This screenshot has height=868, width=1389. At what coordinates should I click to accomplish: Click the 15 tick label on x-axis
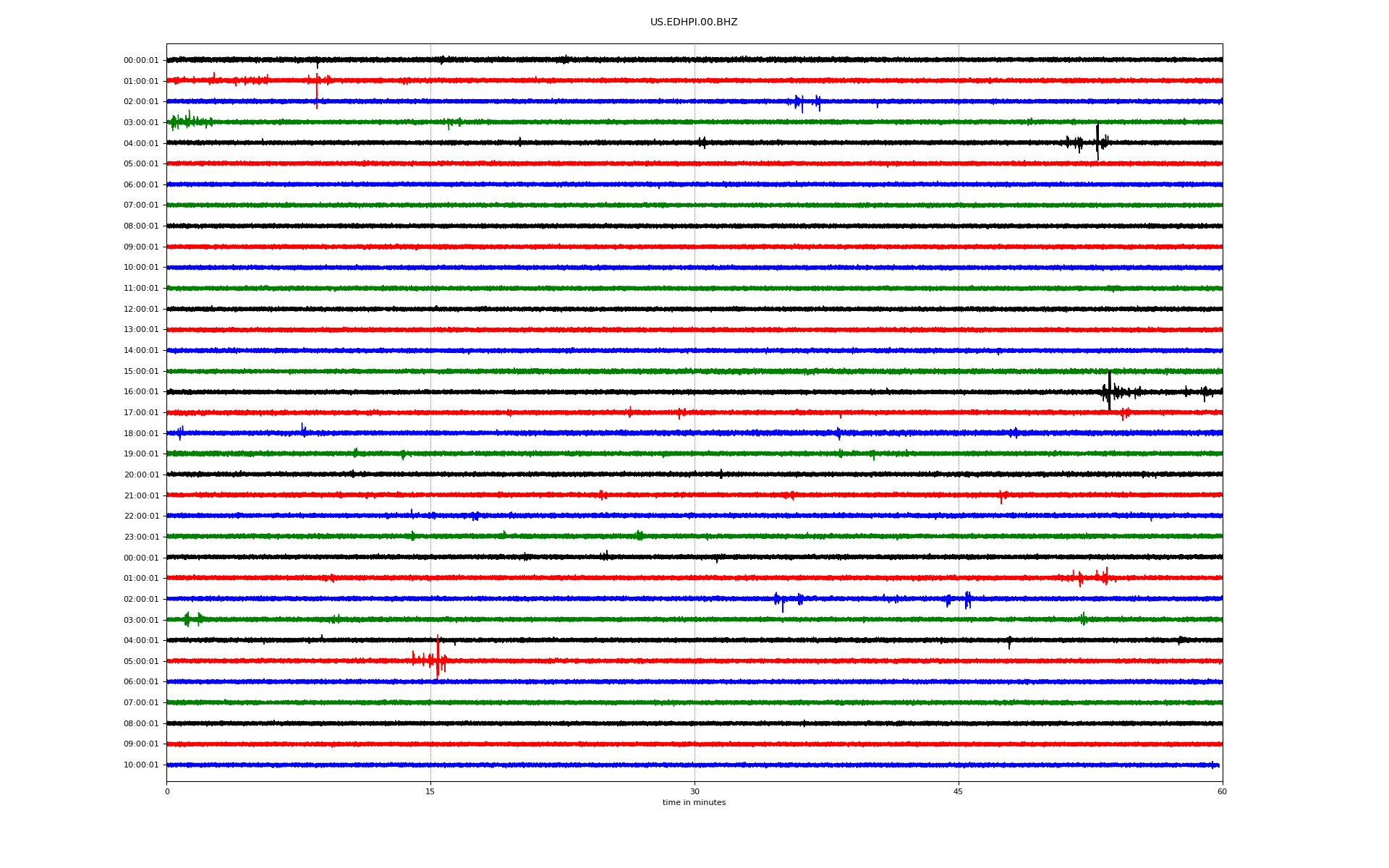coord(430,791)
